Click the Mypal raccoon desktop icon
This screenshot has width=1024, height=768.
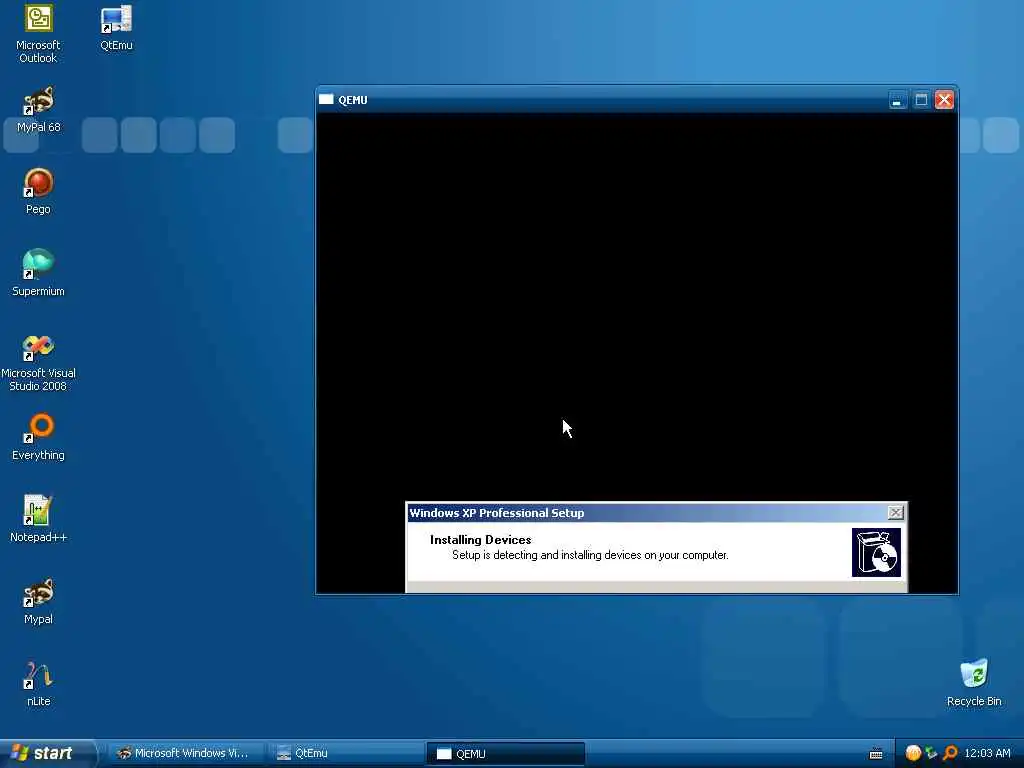(39, 601)
